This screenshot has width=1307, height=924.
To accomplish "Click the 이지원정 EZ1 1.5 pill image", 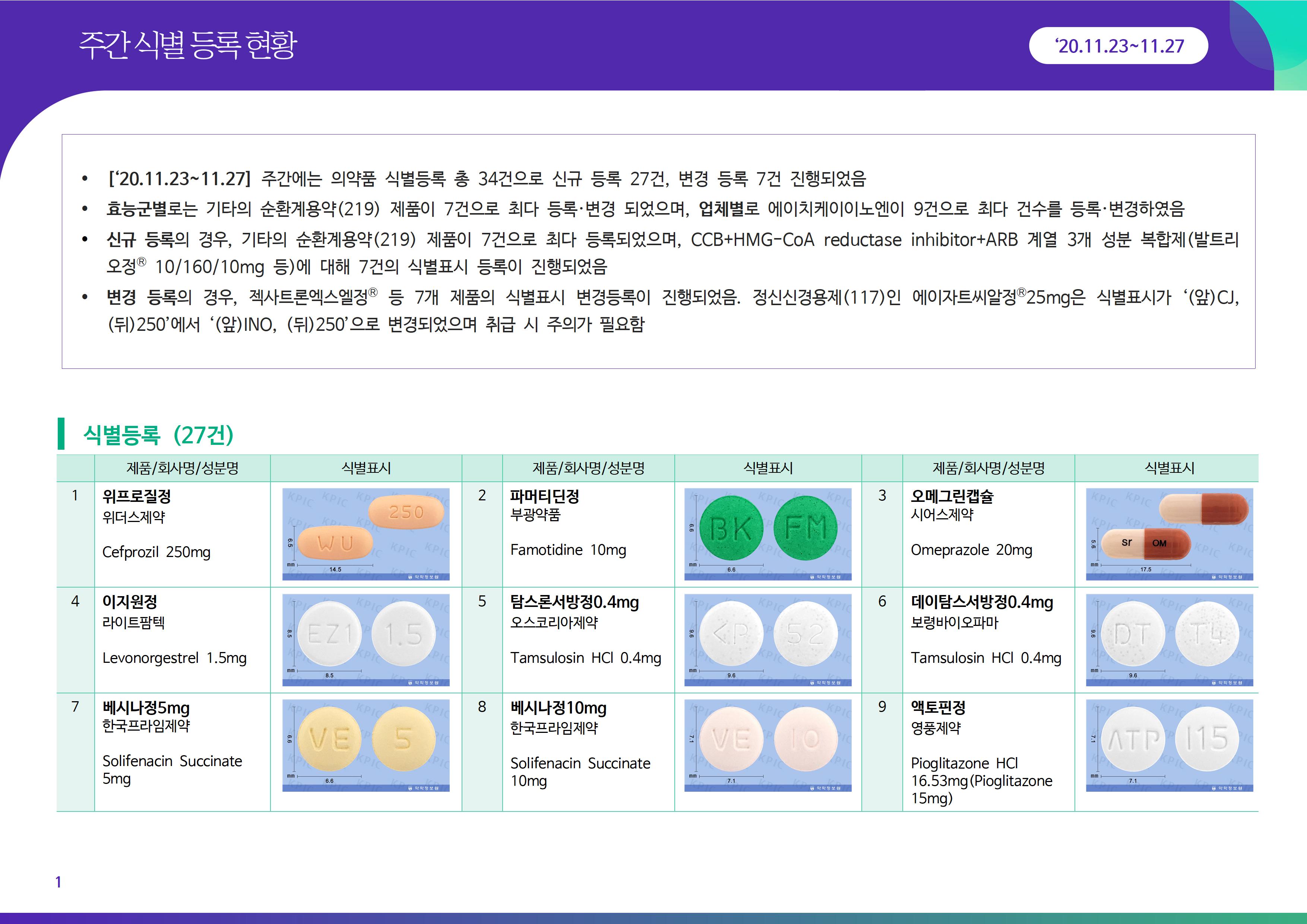I will pos(365,639).
